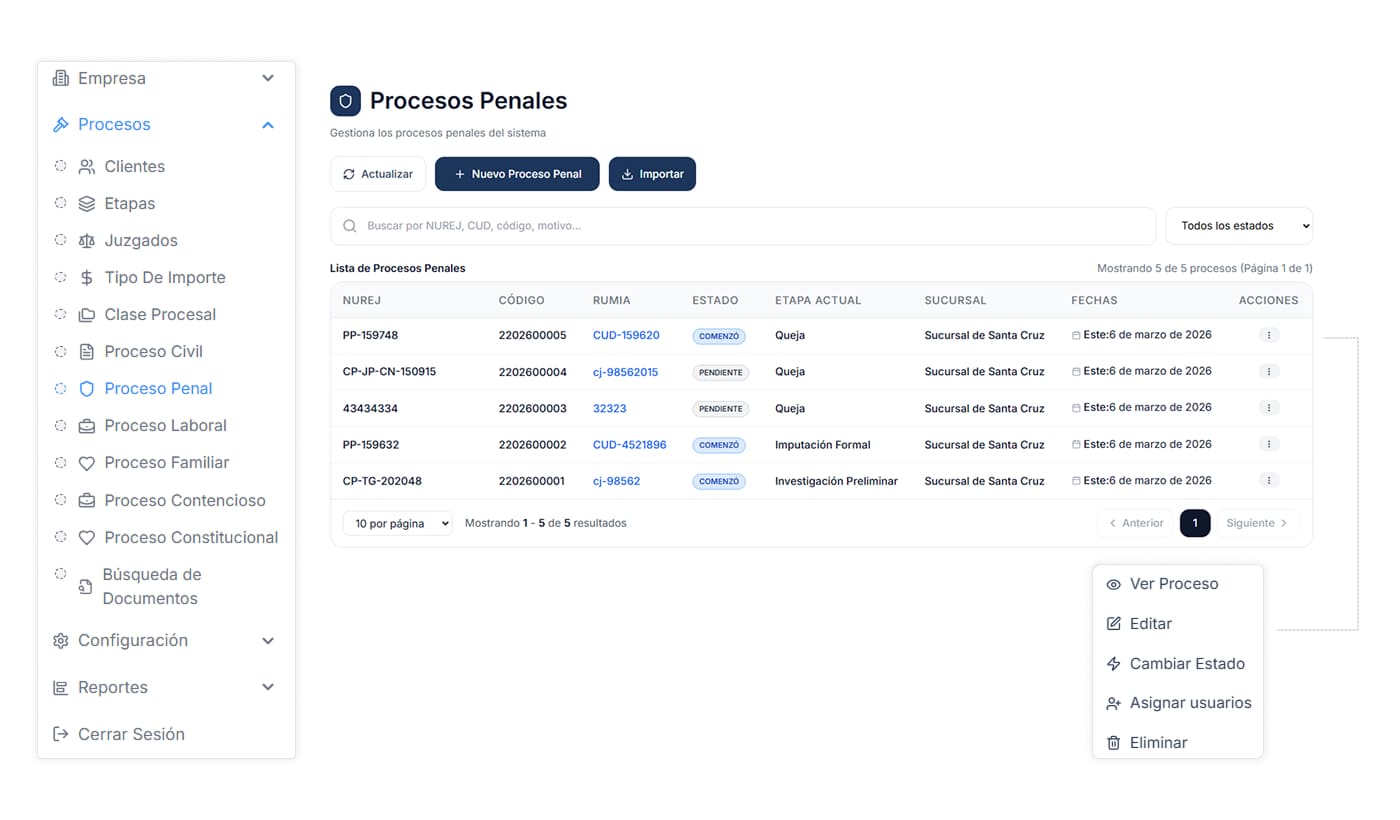Image resolution: width=1400 pixels, height=820 pixels.
Task: Click the Anterior pagination button
Action: 1135,523
